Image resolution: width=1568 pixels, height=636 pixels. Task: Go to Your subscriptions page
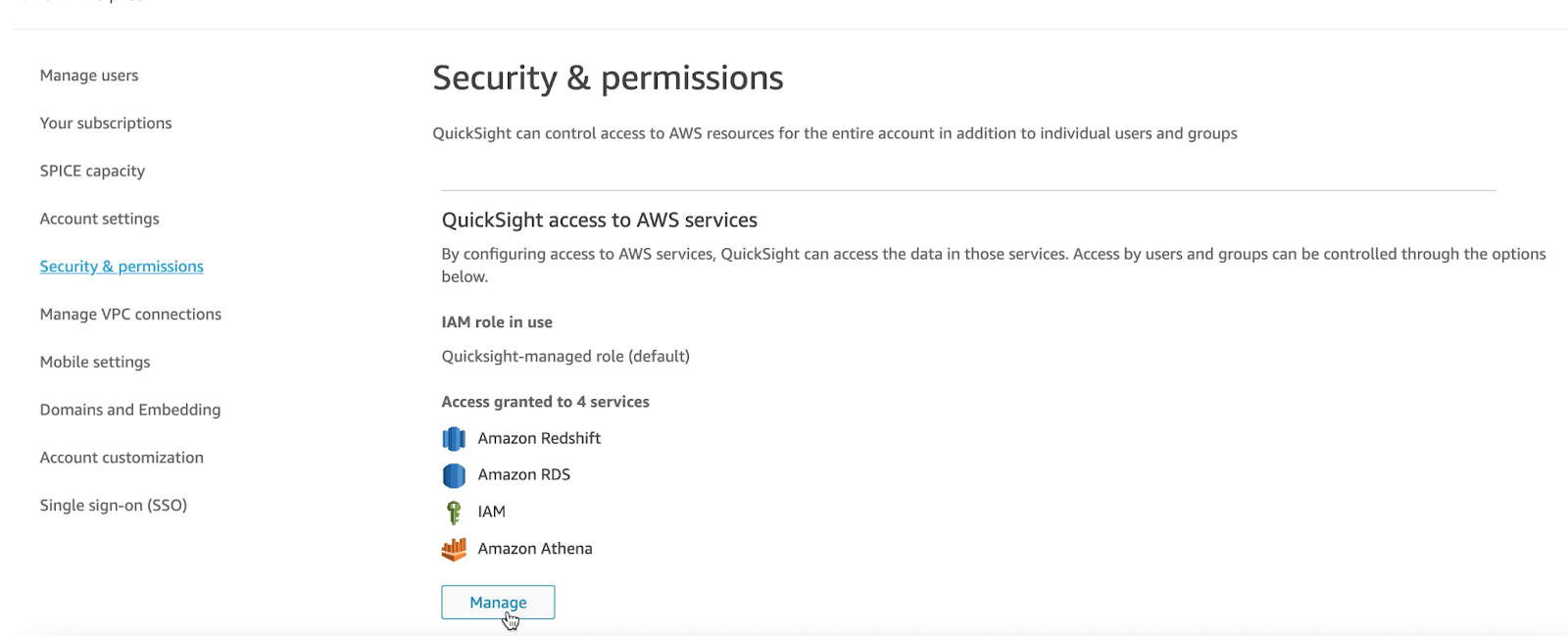point(106,123)
